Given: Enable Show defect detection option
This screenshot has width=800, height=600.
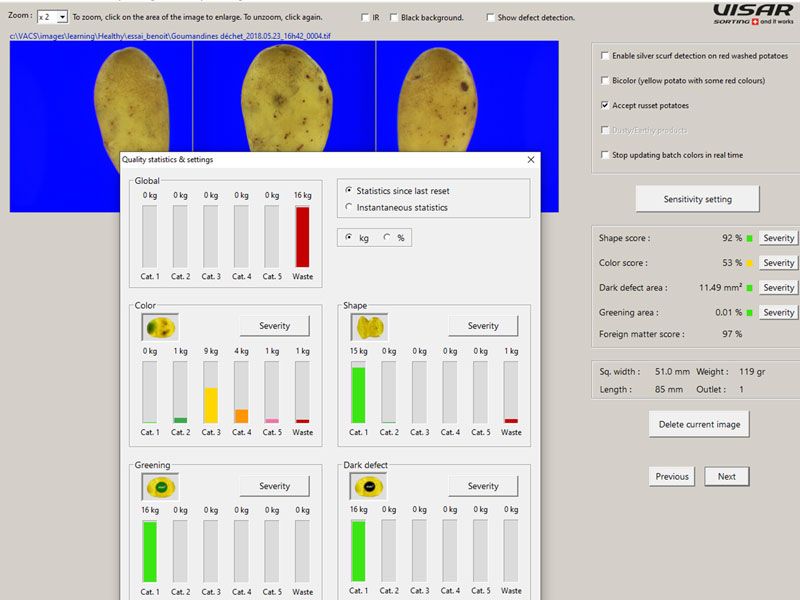Looking at the screenshot, I should coord(491,18).
